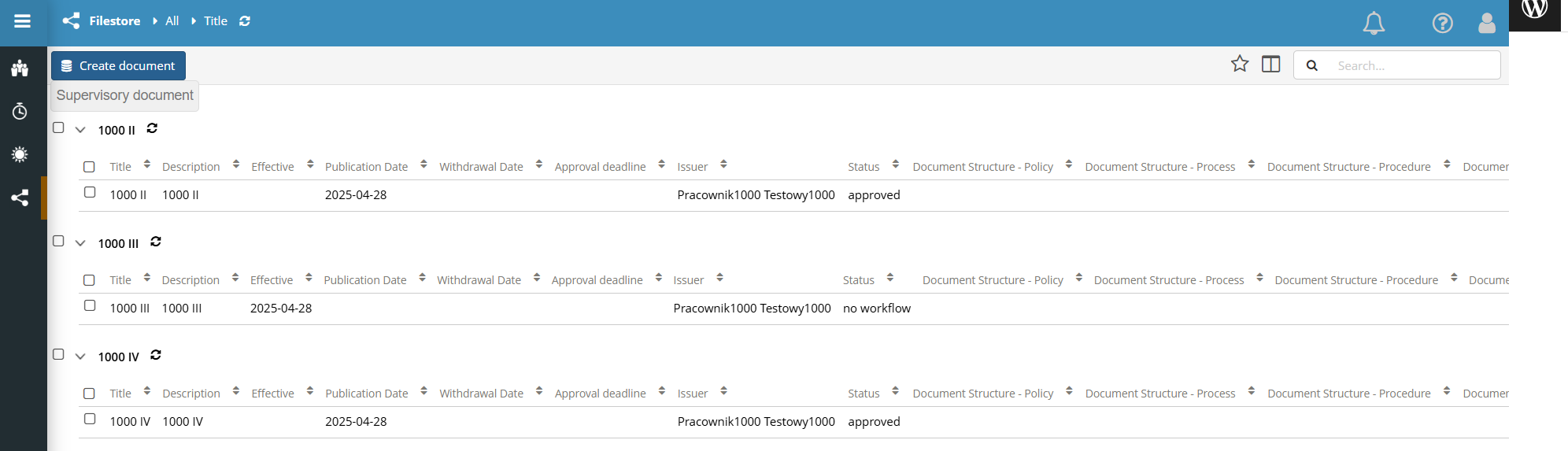Screen dimensions: 1568x451
Task: Open the notifications bell
Action: (1374, 23)
